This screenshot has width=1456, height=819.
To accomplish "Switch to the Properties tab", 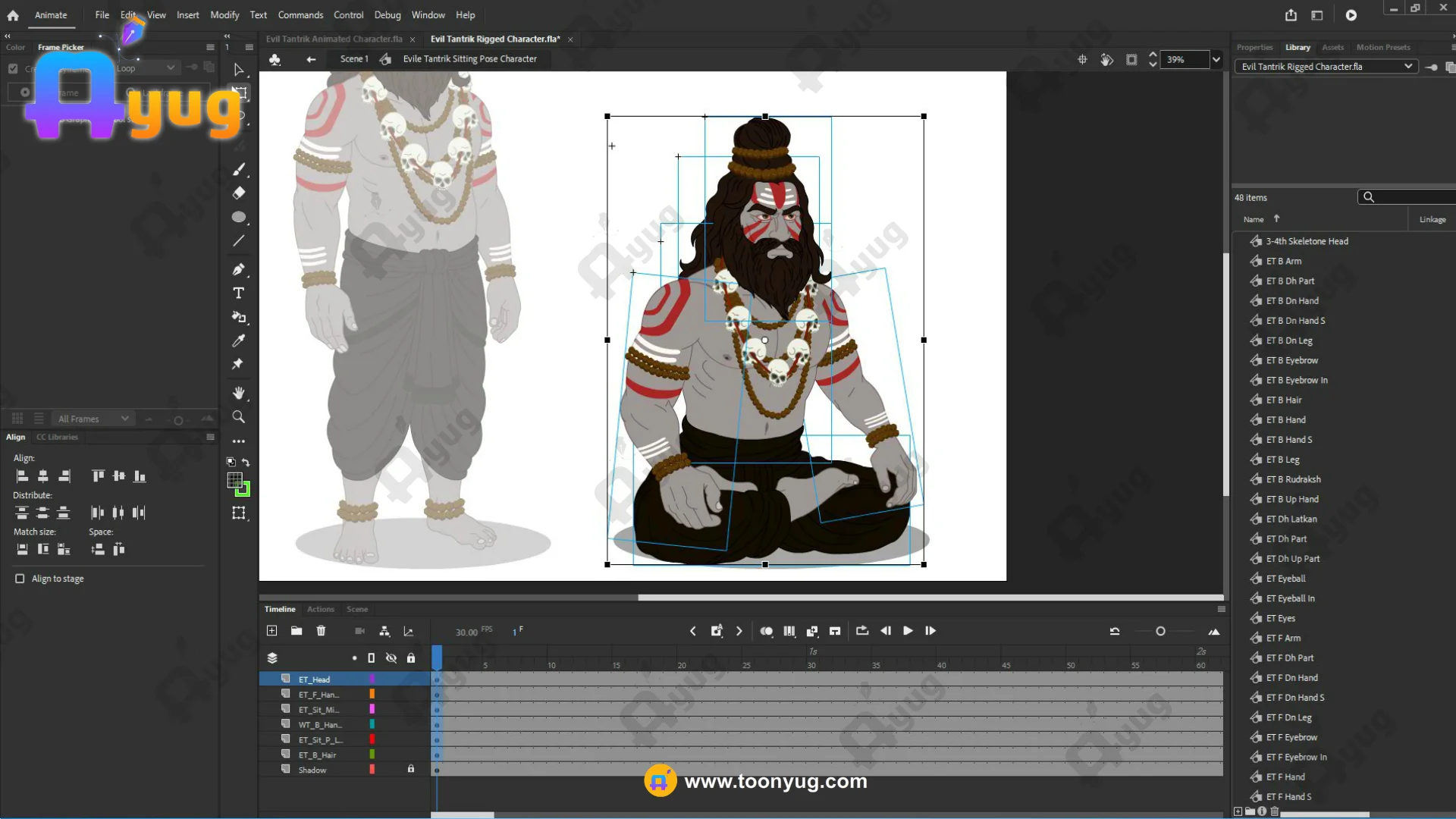I will [x=1254, y=47].
